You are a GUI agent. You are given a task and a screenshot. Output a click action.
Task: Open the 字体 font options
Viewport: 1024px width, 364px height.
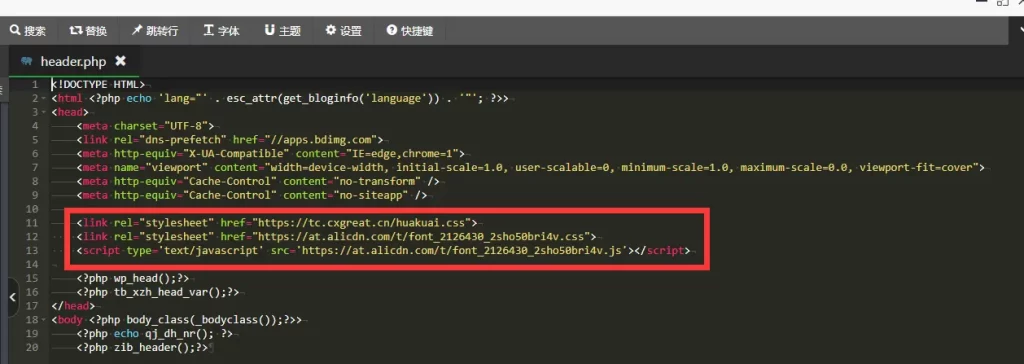[221, 31]
